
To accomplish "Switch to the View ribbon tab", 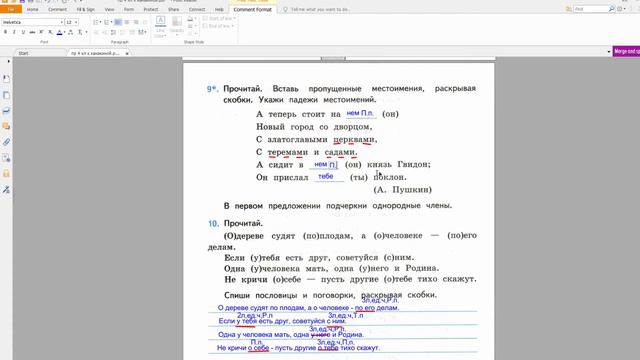I will 109,9.
